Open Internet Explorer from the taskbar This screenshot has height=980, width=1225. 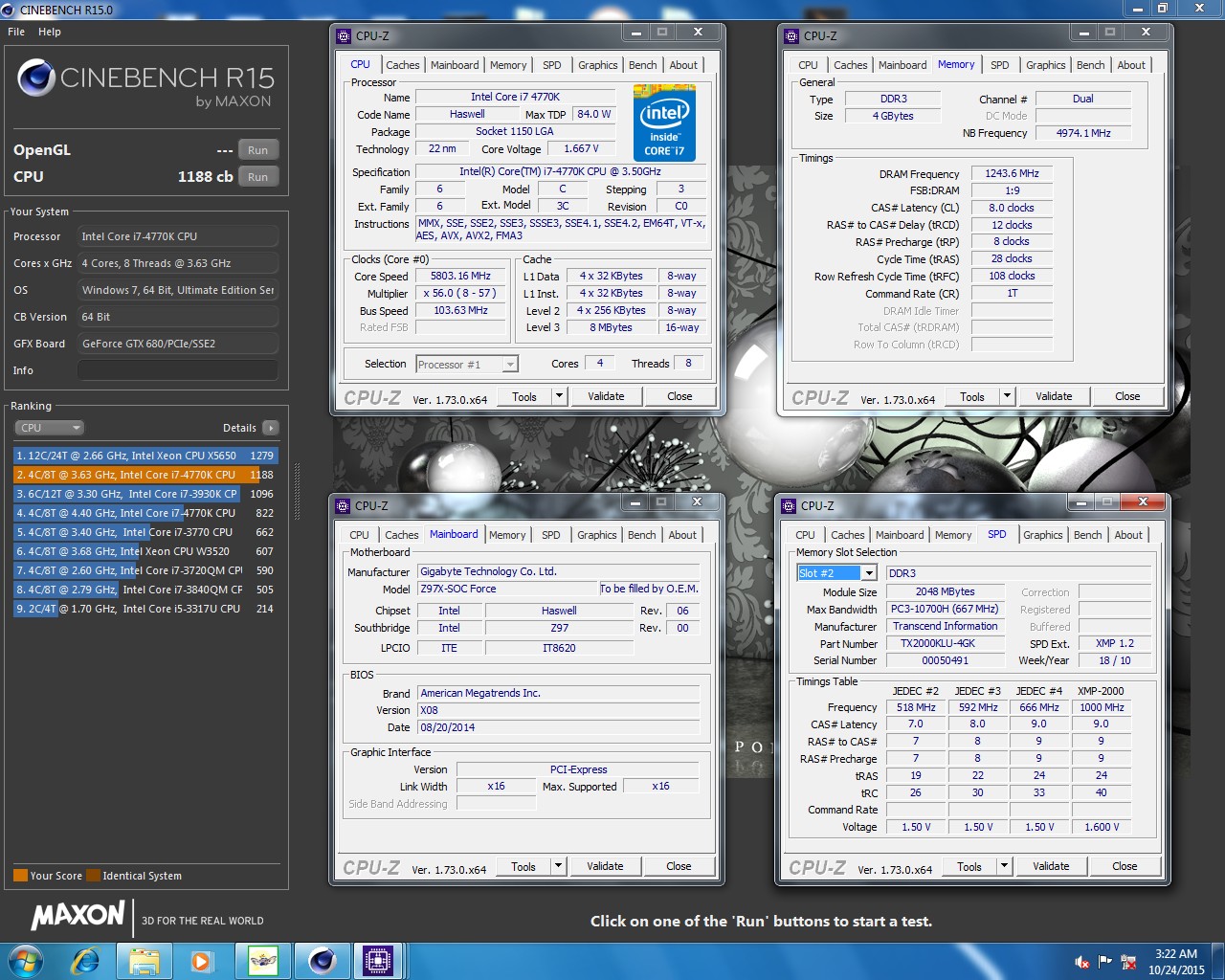(85, 961)
